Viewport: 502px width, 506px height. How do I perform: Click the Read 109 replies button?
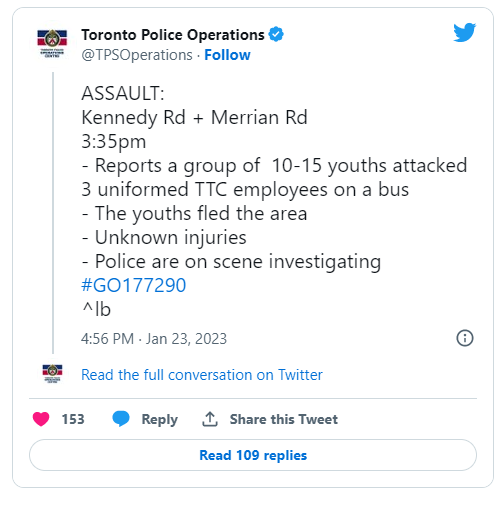tap(253, 455)
